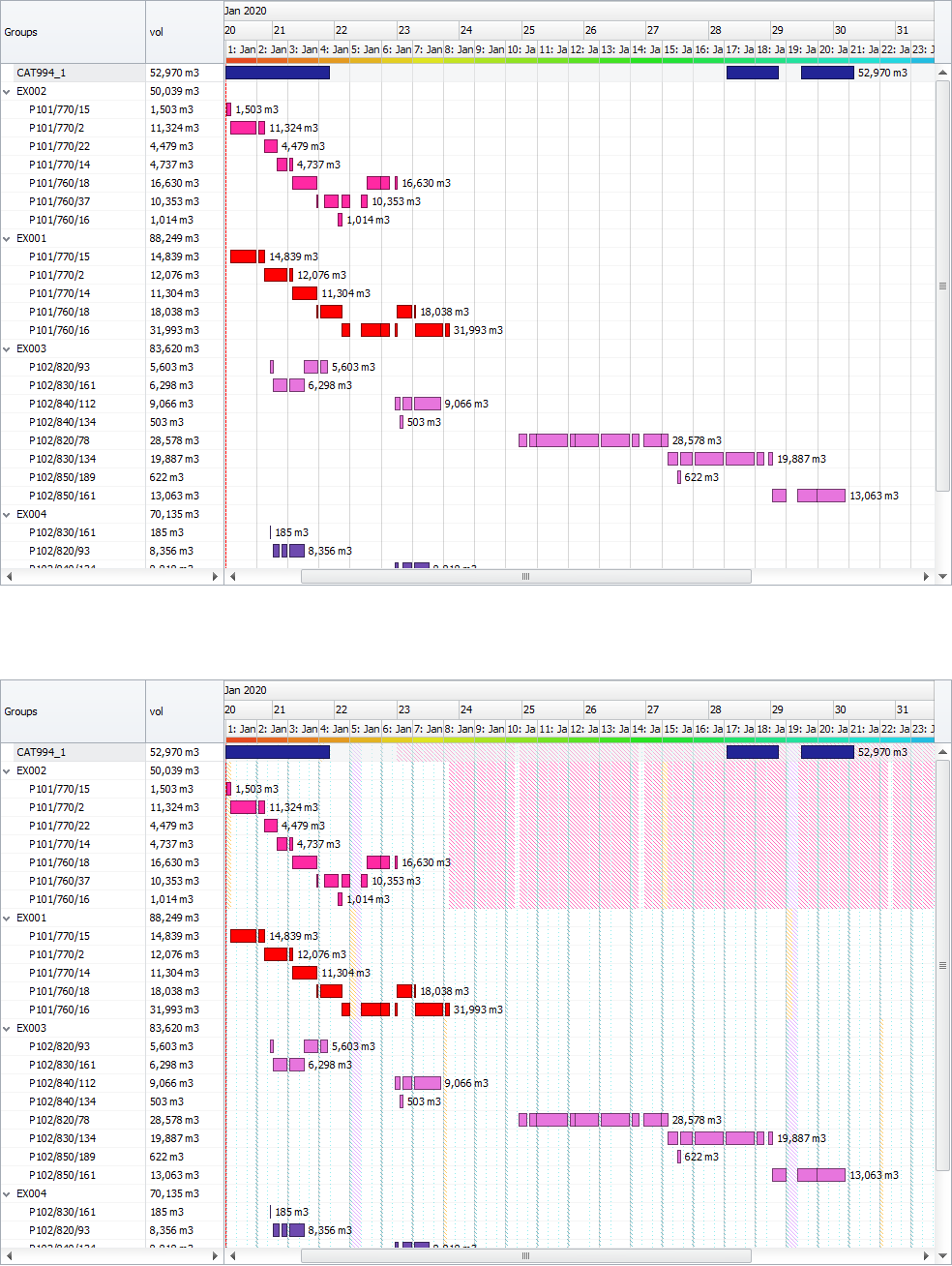
Task: Select P102/850/161 row in lower hatched panel
Action: pyautogui.click(x=111, y=1175)
